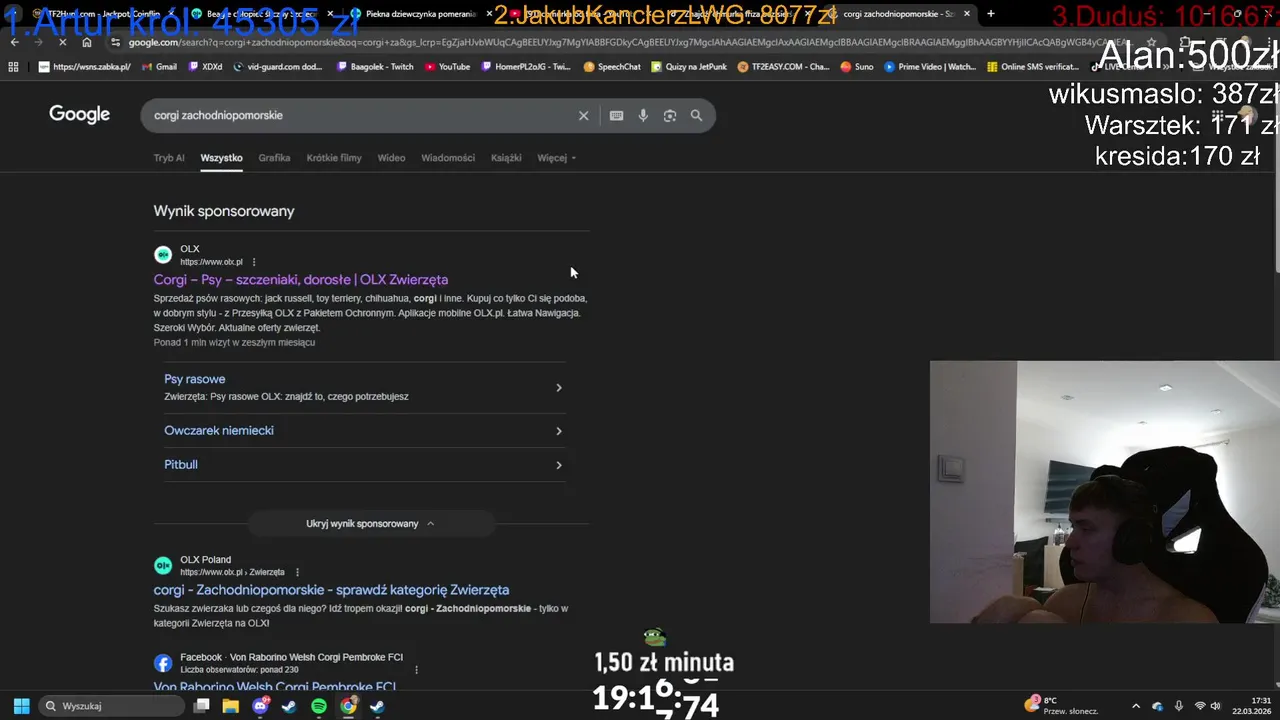Expand the Psy rasowe sitelink
This screenshot has width=1280, height=720.
click(x=364, y=387)
